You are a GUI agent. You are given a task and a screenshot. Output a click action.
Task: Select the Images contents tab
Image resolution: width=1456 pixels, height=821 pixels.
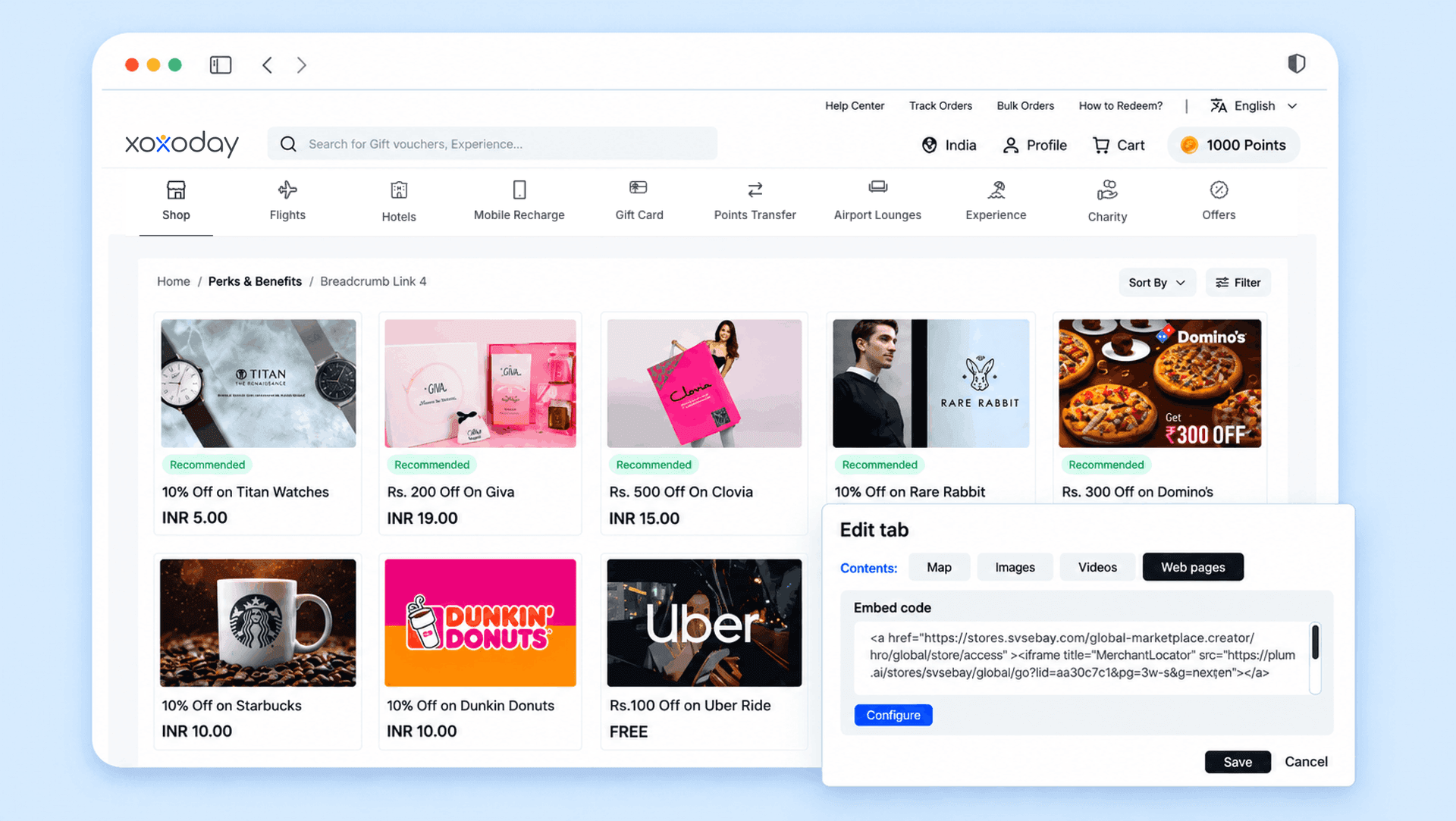[x=1015, y=567]
